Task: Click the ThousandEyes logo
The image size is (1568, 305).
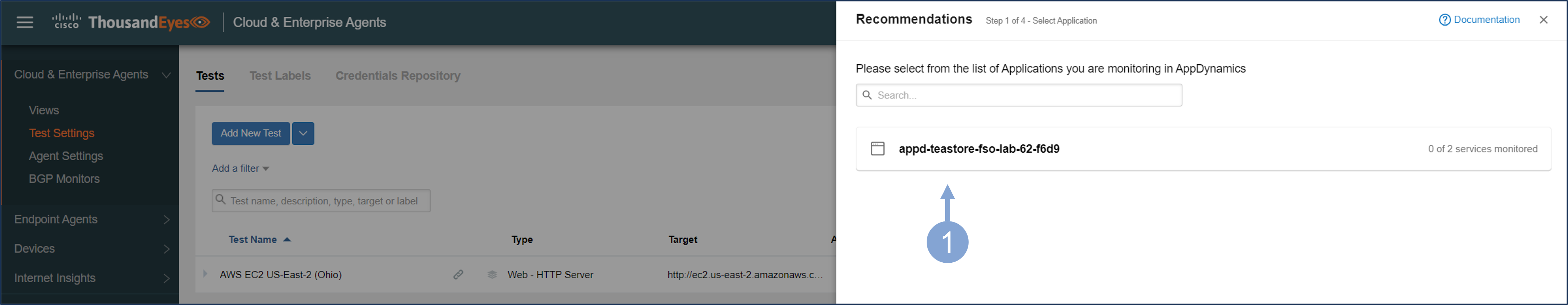Action: 132,22
